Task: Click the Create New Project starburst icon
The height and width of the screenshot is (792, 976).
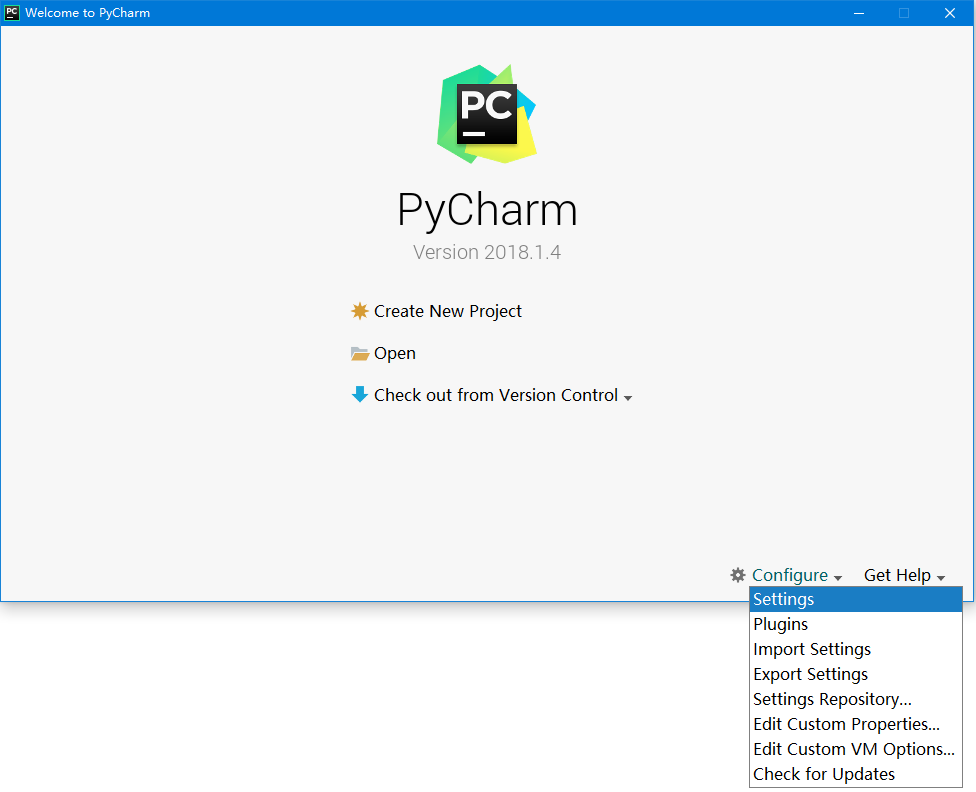Action: point(359,311)
